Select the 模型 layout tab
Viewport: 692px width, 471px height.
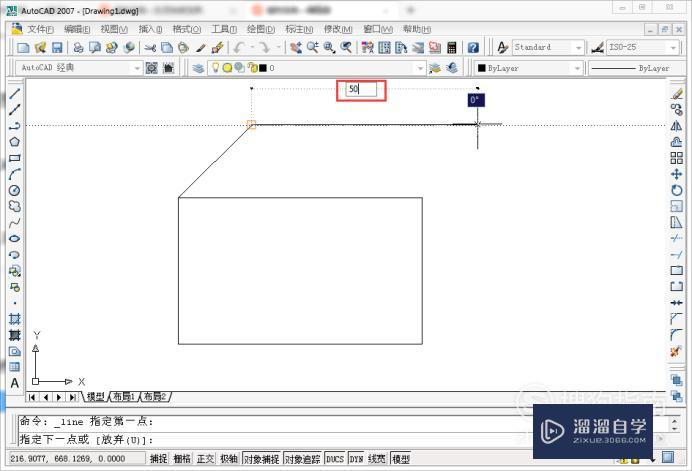click(95, 396)
